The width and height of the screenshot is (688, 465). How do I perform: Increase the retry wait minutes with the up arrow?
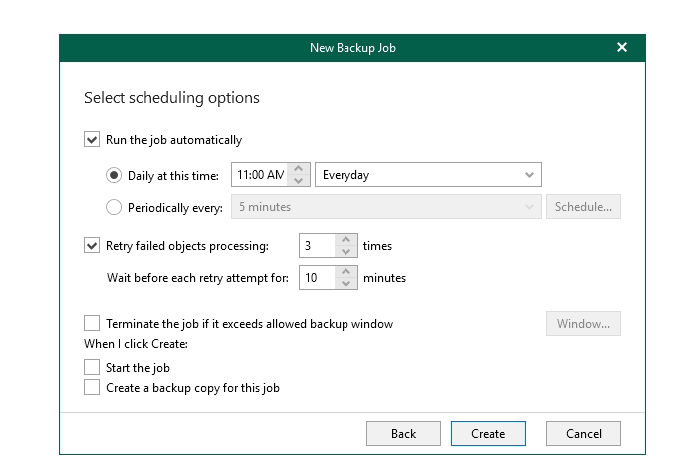coord(346,272)
